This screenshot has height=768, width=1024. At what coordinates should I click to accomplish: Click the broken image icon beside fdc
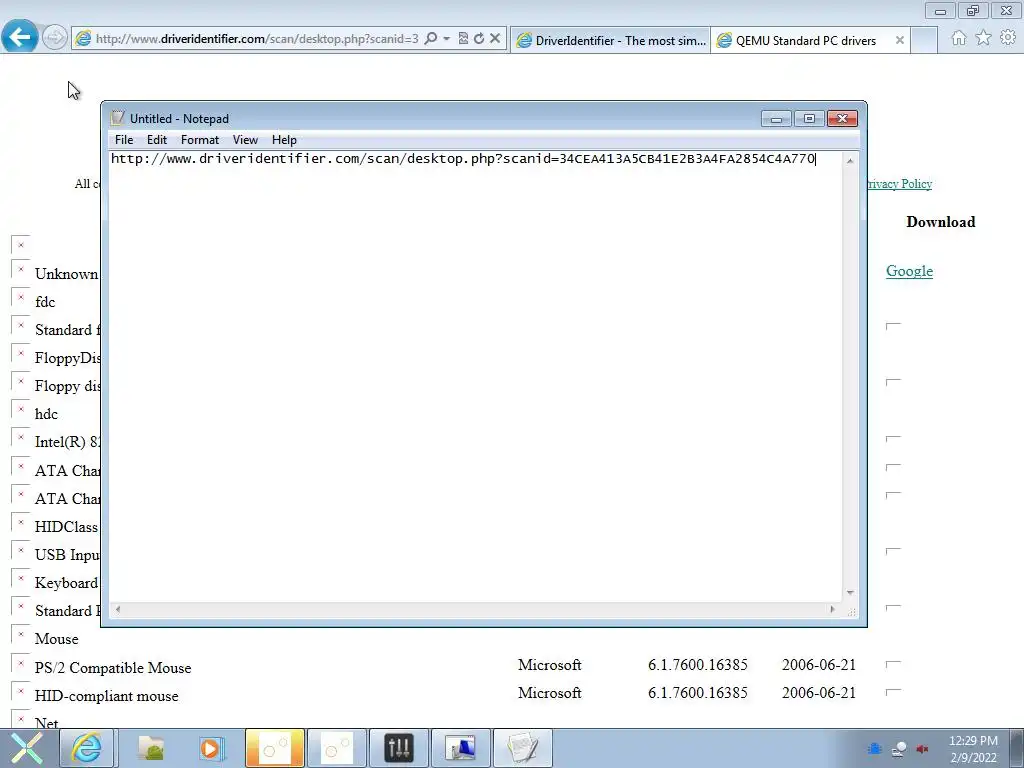20,298
